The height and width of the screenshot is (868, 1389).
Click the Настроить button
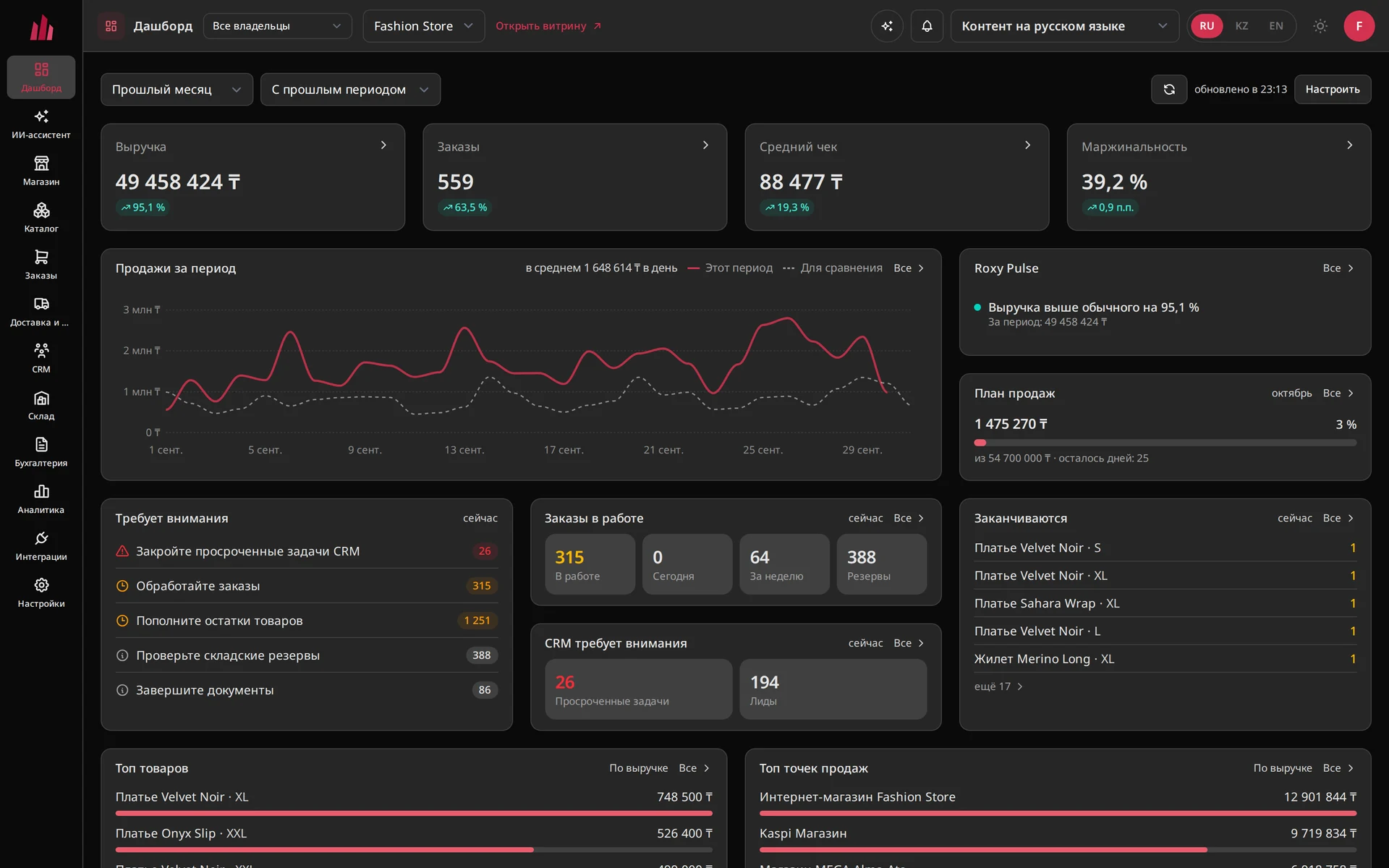coord(1333,90)
